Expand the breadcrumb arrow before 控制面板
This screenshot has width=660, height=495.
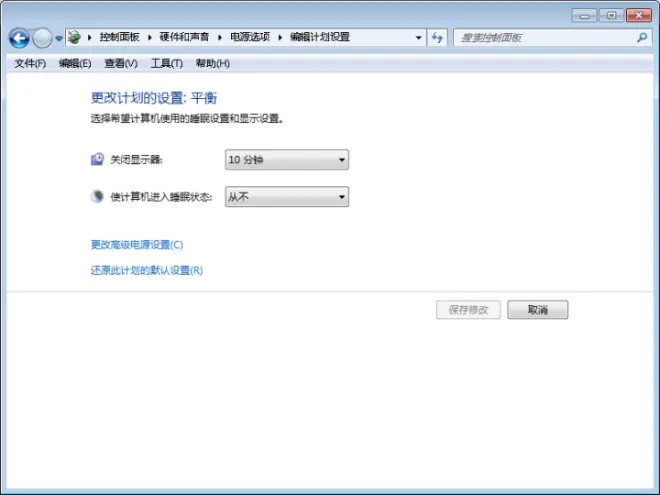pyautogui.click(x=90, y=37)
